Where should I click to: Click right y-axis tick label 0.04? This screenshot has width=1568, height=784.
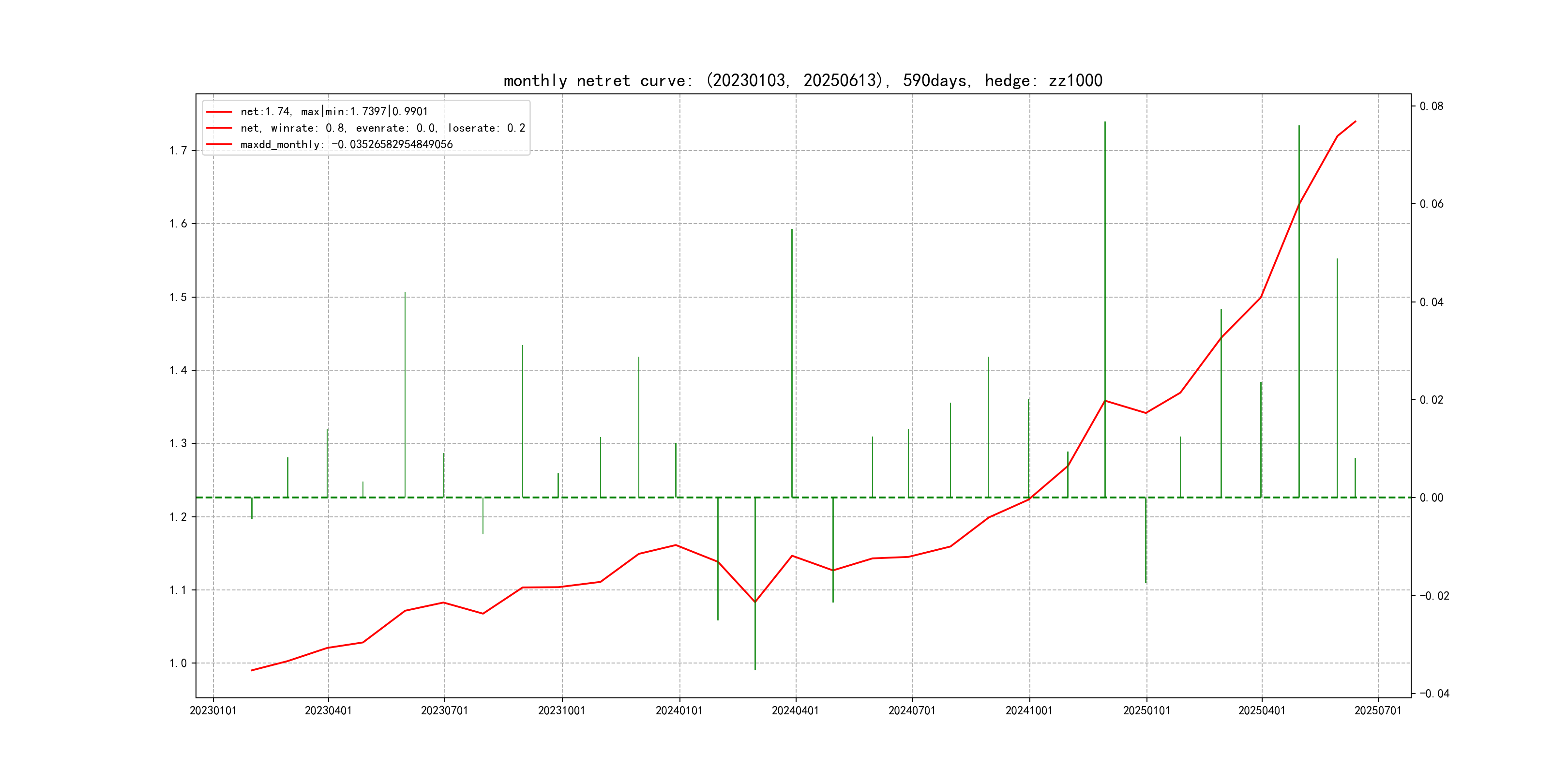pyautogui.click(x=1431, y=302)
